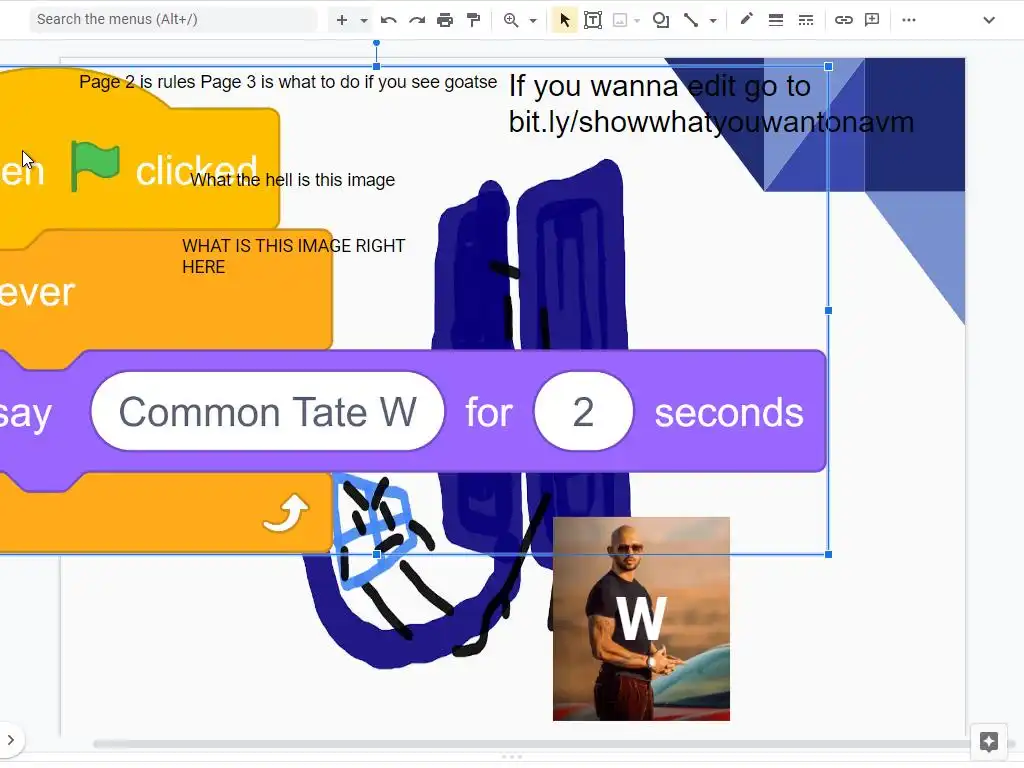Expand the filmstrip panel side arrow

click(x=10, y=740)
